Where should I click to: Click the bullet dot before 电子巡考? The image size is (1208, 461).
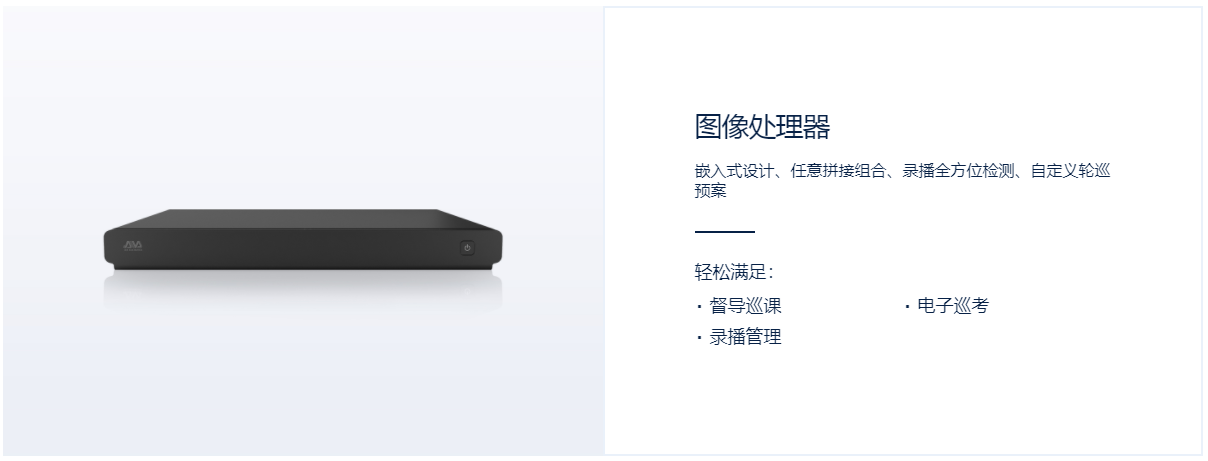coord(907,308)
